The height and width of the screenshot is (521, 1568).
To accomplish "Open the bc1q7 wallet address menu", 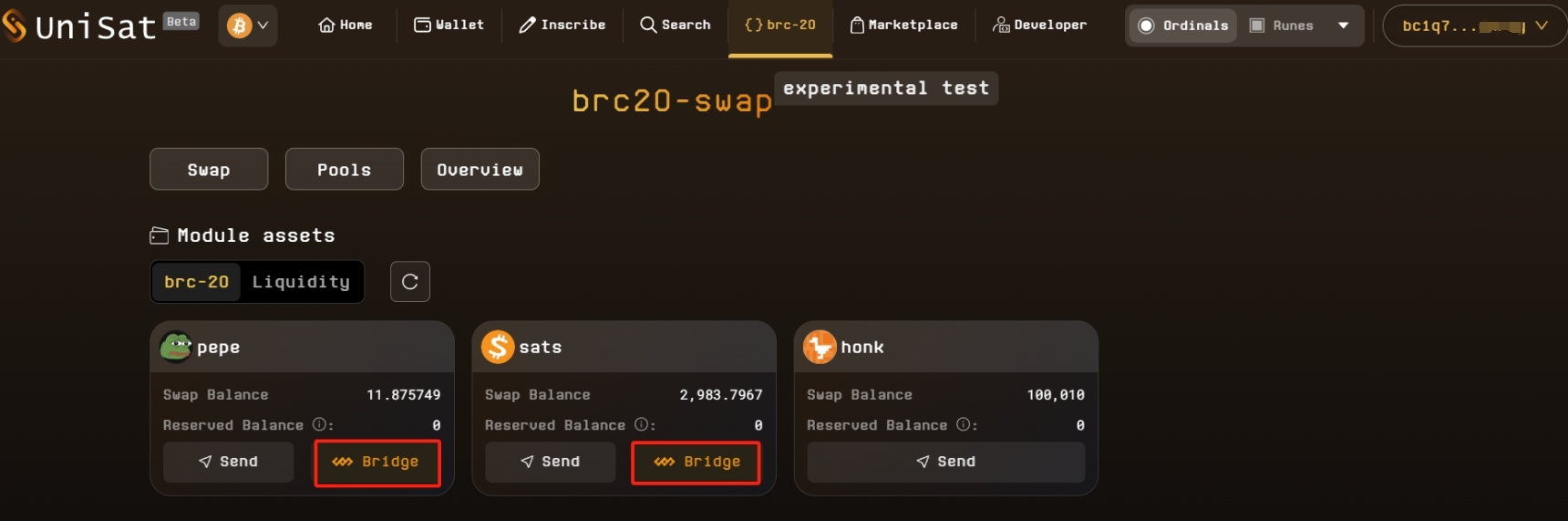I will tap(1474, 26).
